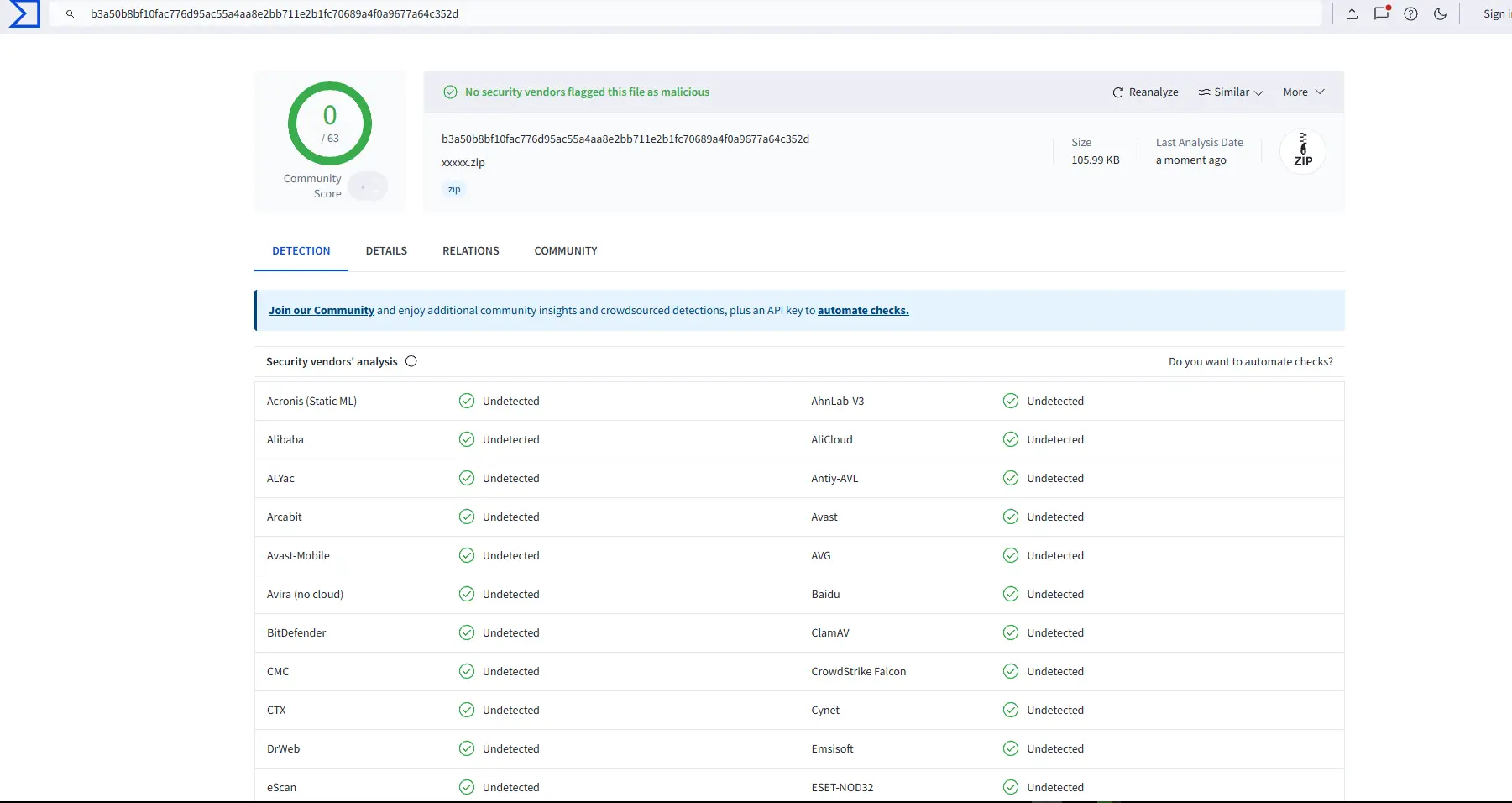
Task: Click the file hash text in summary
Action: [x=625, y=139]
